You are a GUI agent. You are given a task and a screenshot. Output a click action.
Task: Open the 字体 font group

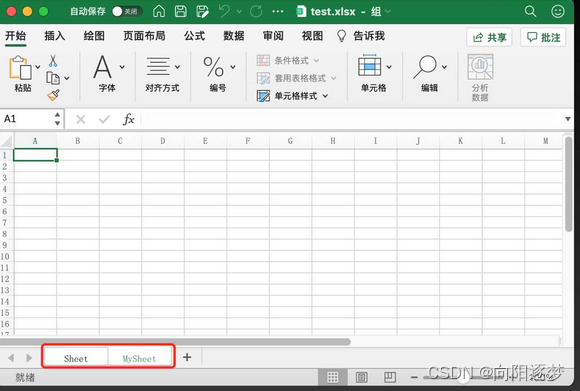108,74
